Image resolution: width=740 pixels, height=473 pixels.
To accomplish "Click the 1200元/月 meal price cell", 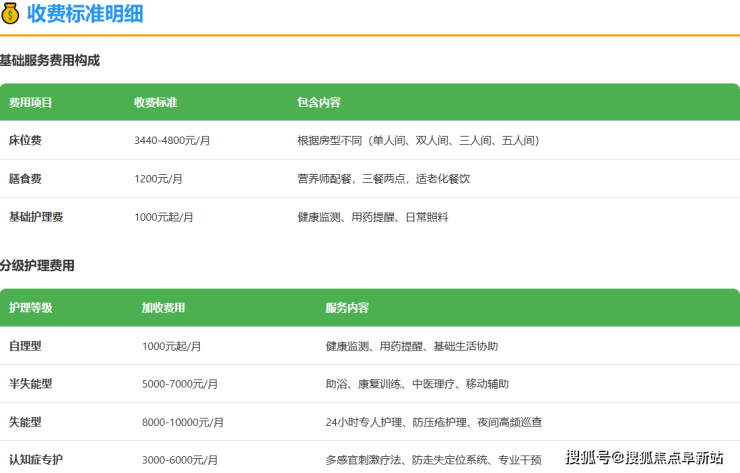I will point(158,179).
